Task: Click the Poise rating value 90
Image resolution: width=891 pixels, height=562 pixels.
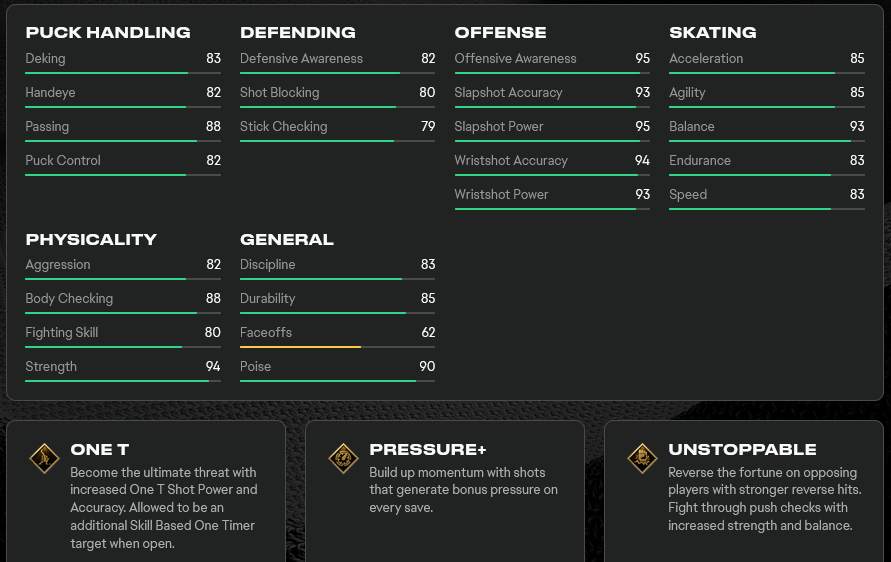Action: pyautogui.click(x=427, y=367)
